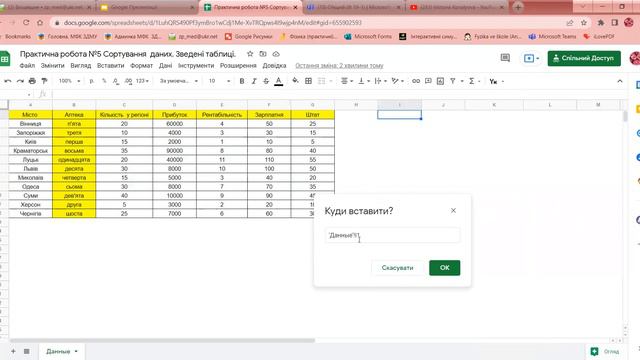Image resolution: width=640 pixels, height=360 pixels.
Task: Close the Куди вставити dialog
Action: pyautogui.click(x=453, y=211)
